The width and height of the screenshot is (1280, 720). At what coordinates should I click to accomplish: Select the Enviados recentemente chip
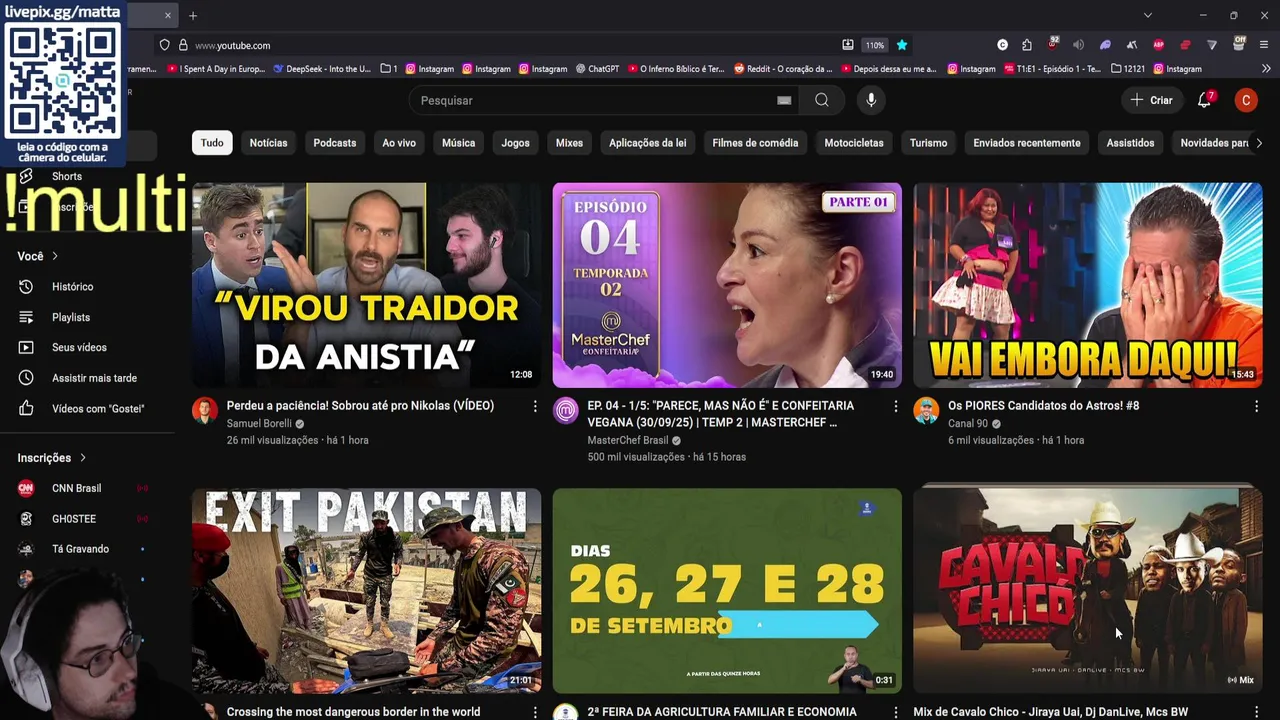pyautogui.click(x=1026, y=143)
